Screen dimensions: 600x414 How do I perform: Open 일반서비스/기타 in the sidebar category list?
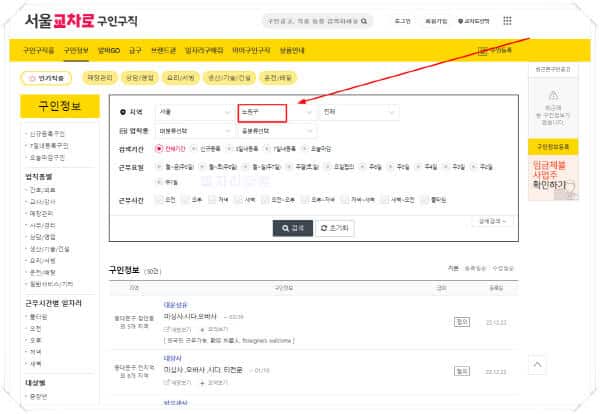[51, 284]
